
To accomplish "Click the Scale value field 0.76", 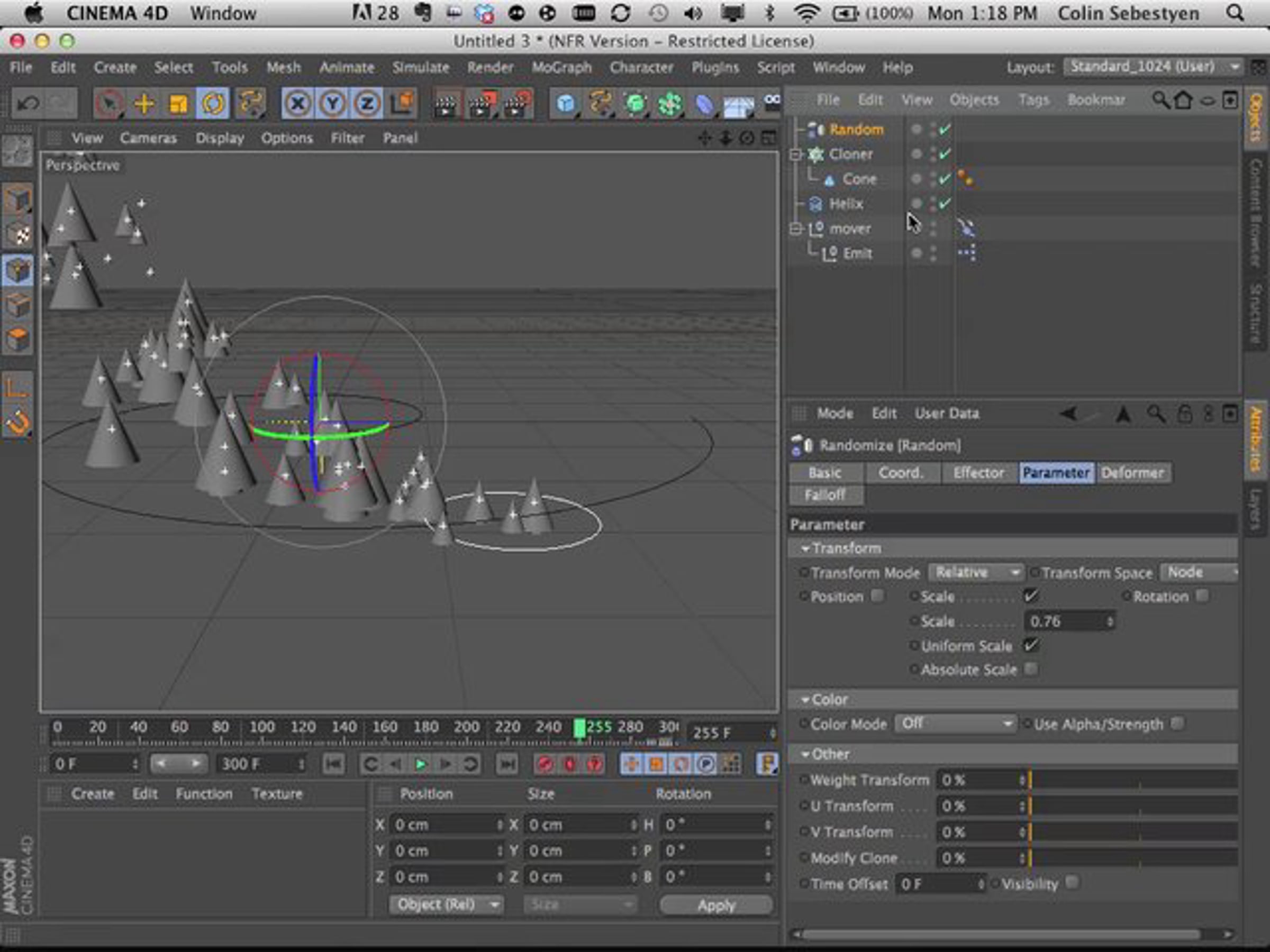I will point(1069,621).
